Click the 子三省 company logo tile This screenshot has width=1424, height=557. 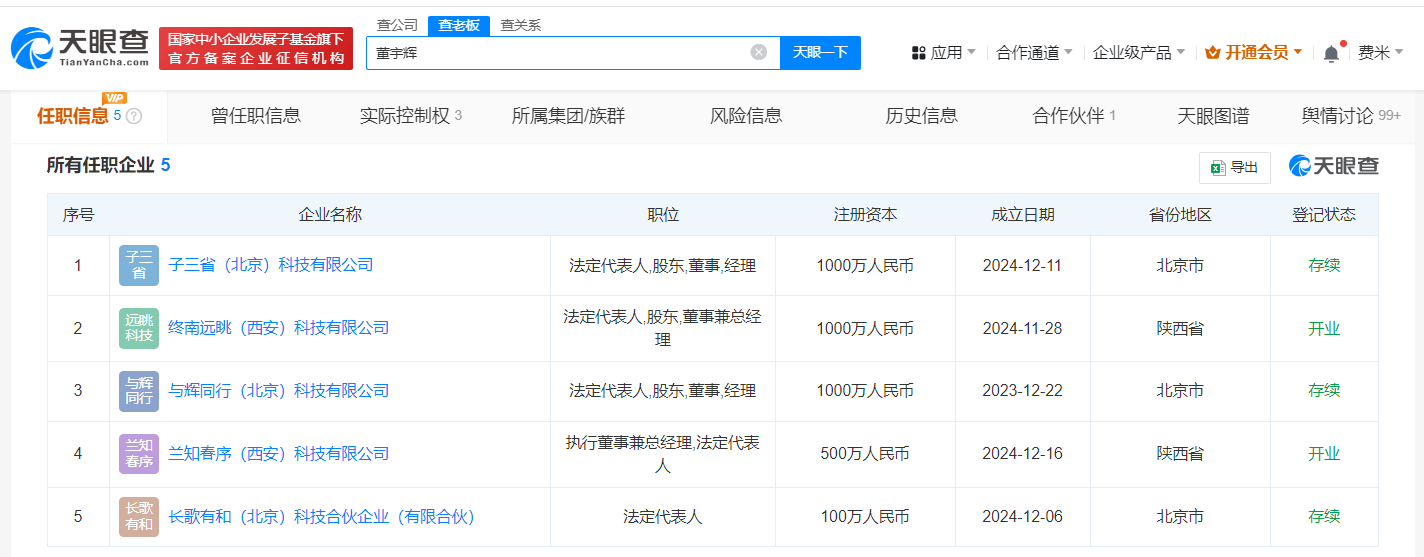pyautogui.click(x=139, y=265)
